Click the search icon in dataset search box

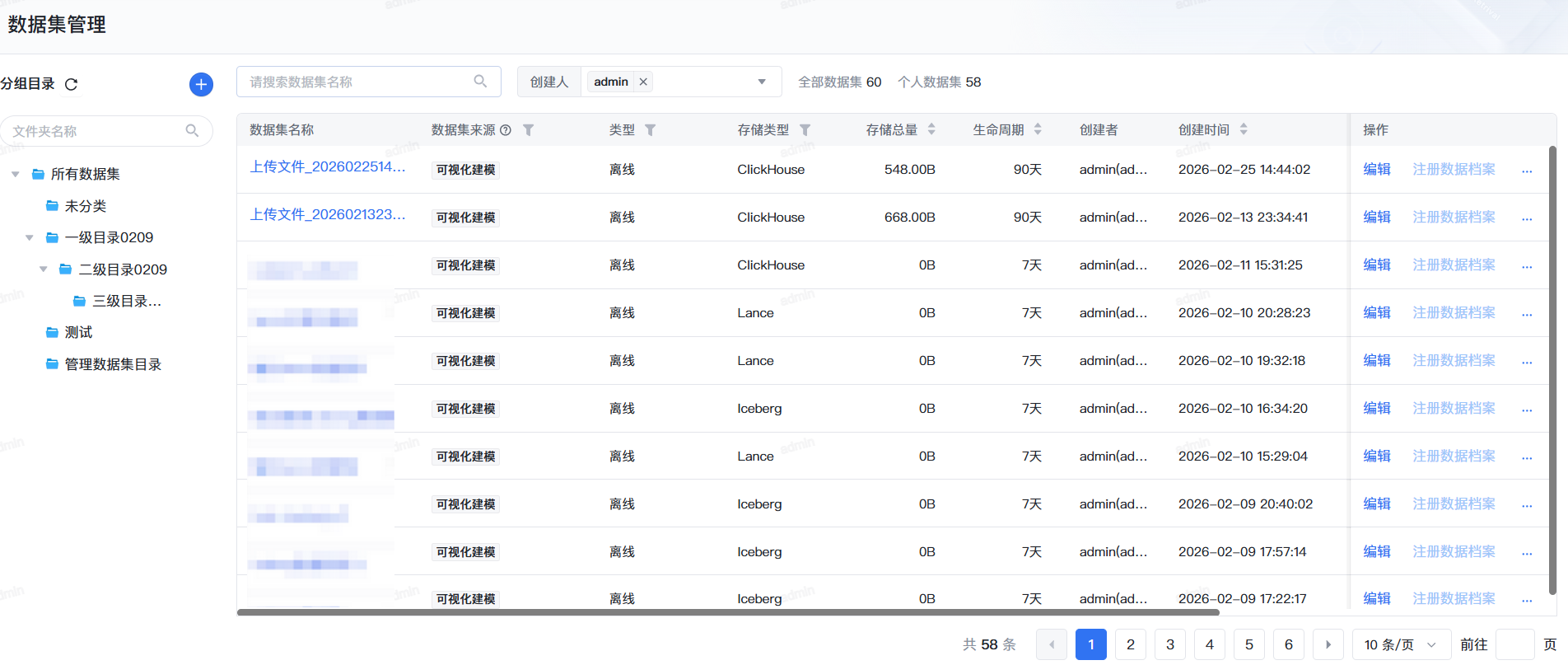[x=480, y=82]
